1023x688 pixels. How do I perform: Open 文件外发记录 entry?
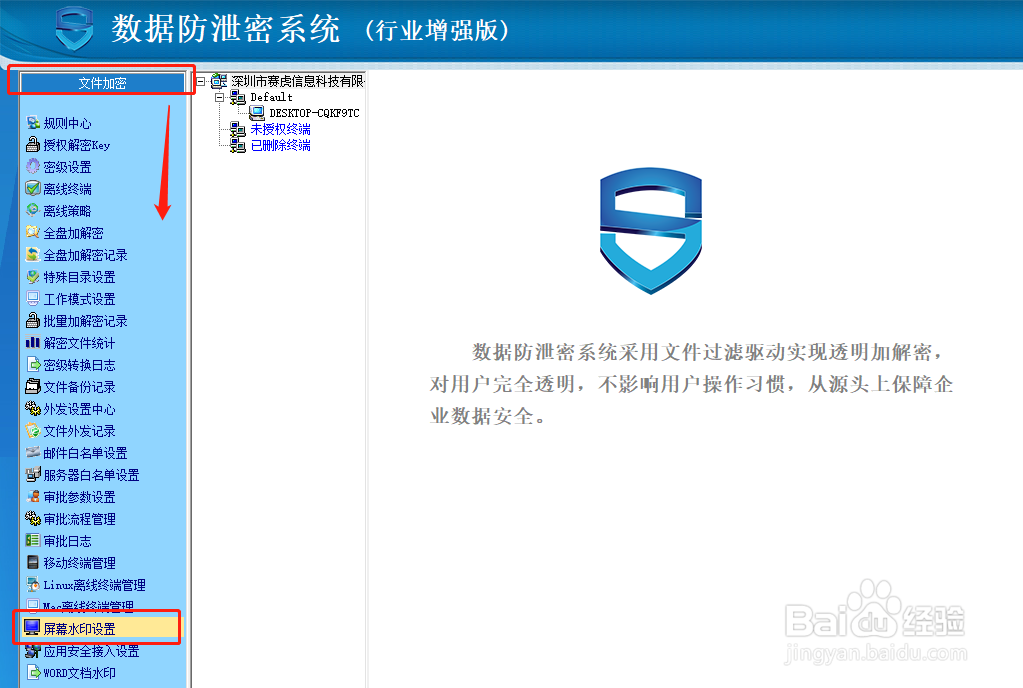point(80,431)
